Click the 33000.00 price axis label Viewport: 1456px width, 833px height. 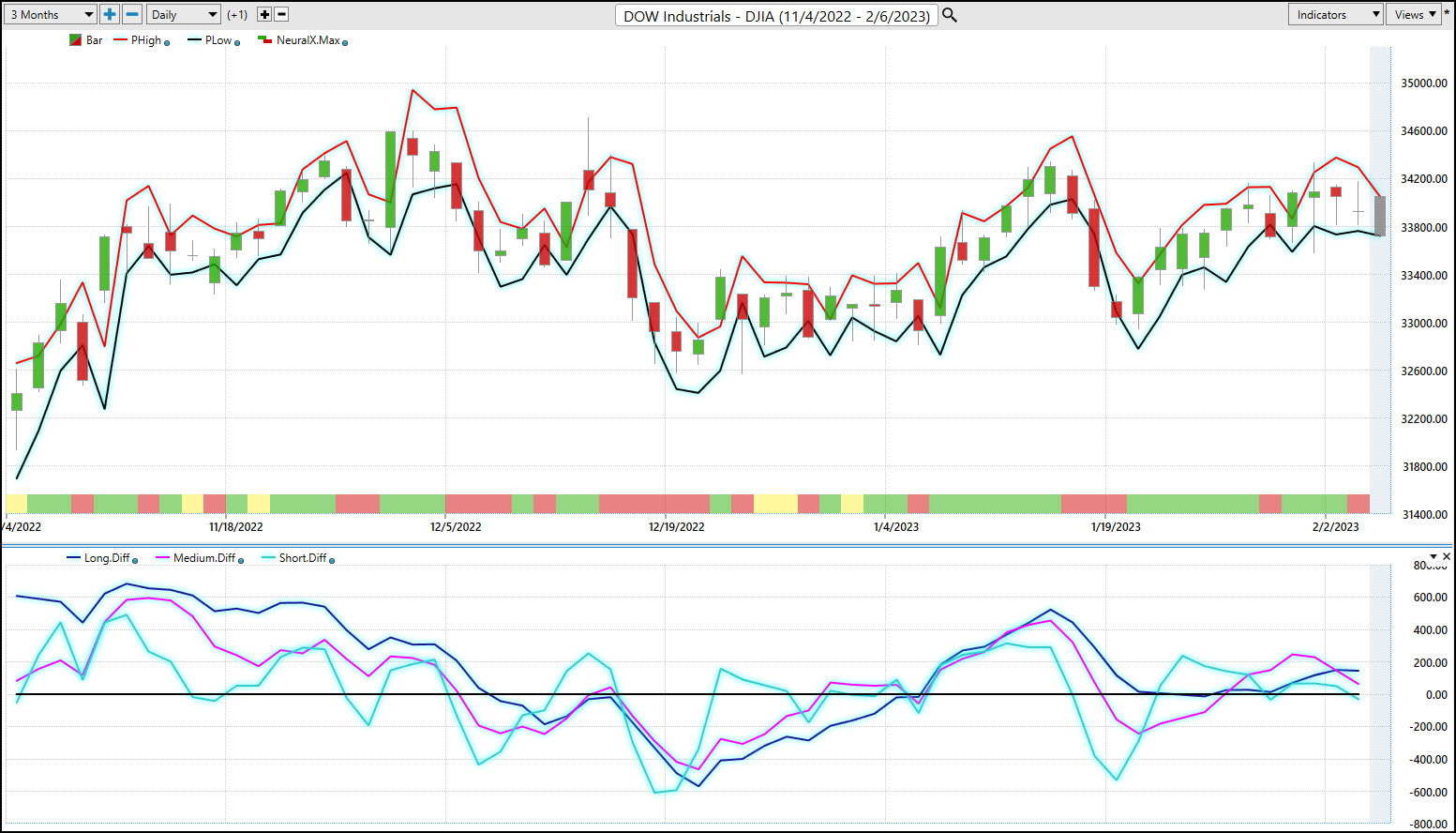click(x=1424, y=324)
